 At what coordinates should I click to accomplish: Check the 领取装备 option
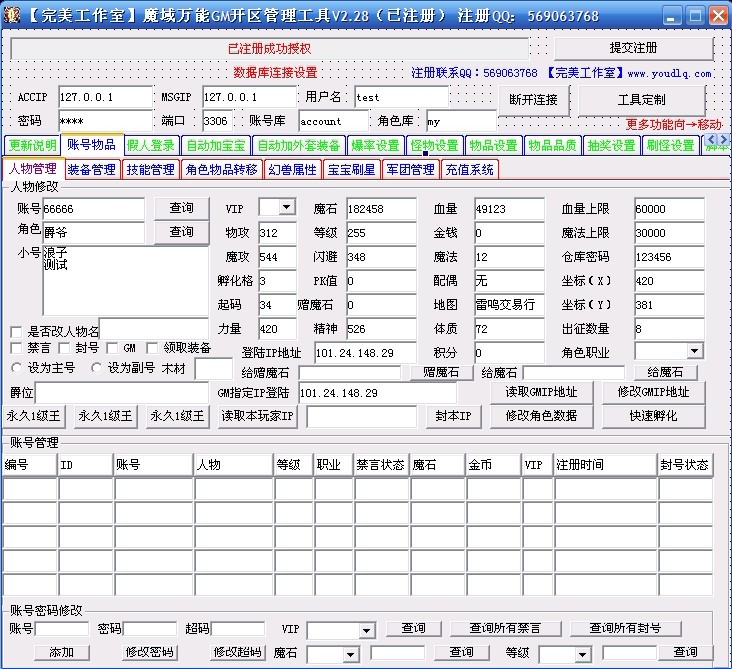point(153,348)
